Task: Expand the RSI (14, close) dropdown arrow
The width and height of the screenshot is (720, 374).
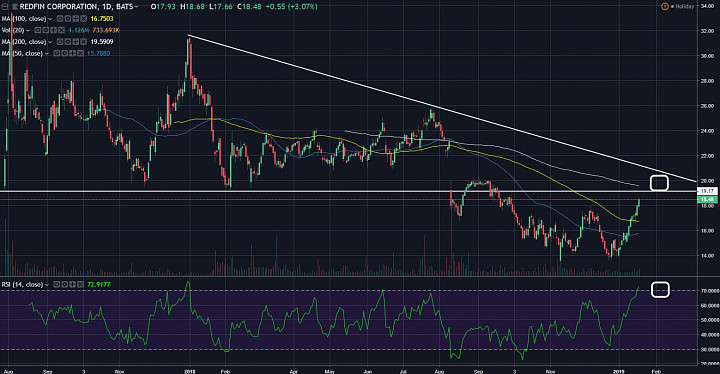Action: point(46,285)
